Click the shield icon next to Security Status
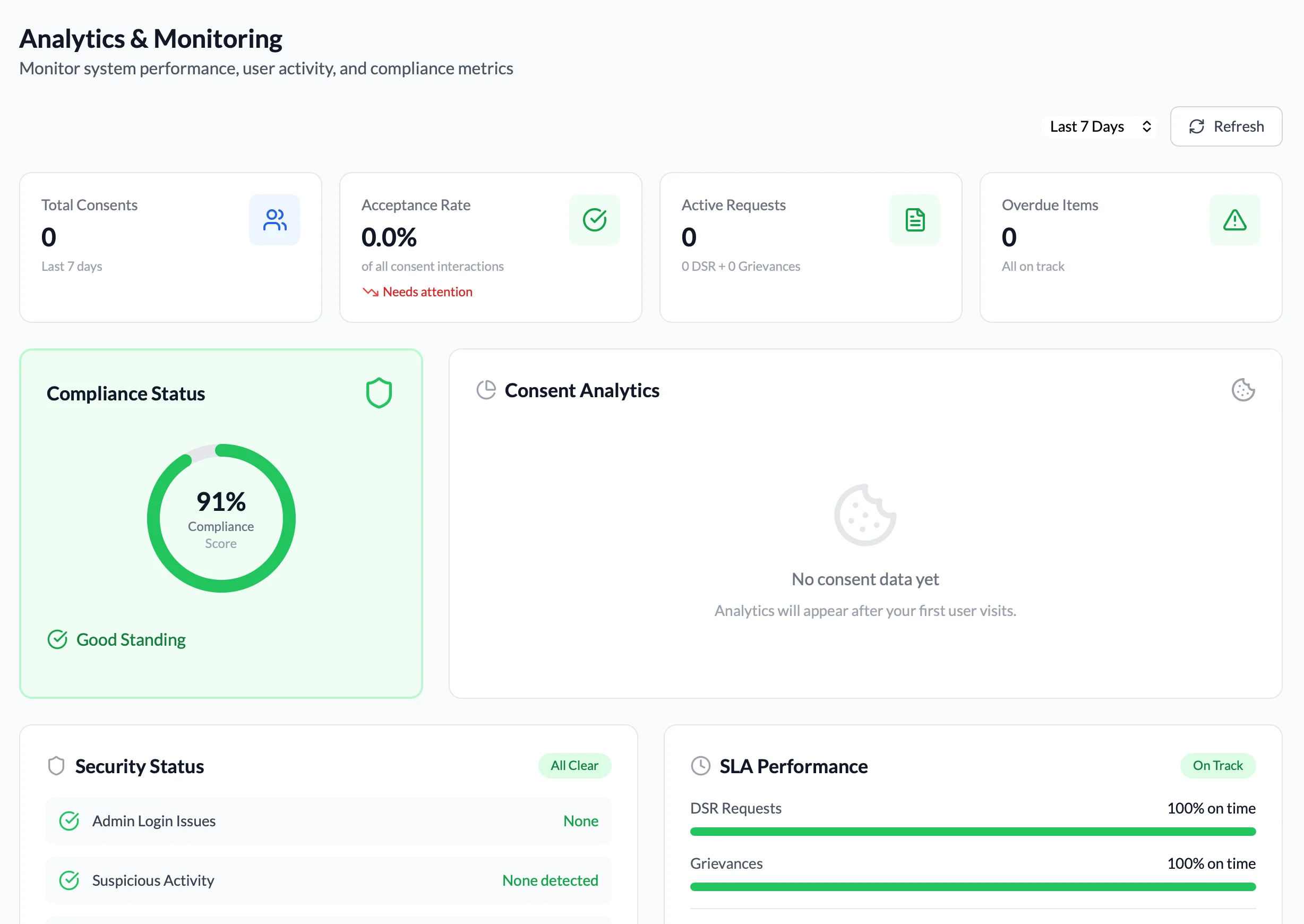Viewport: 1304px width, 924px height. [x=56, y=766]
